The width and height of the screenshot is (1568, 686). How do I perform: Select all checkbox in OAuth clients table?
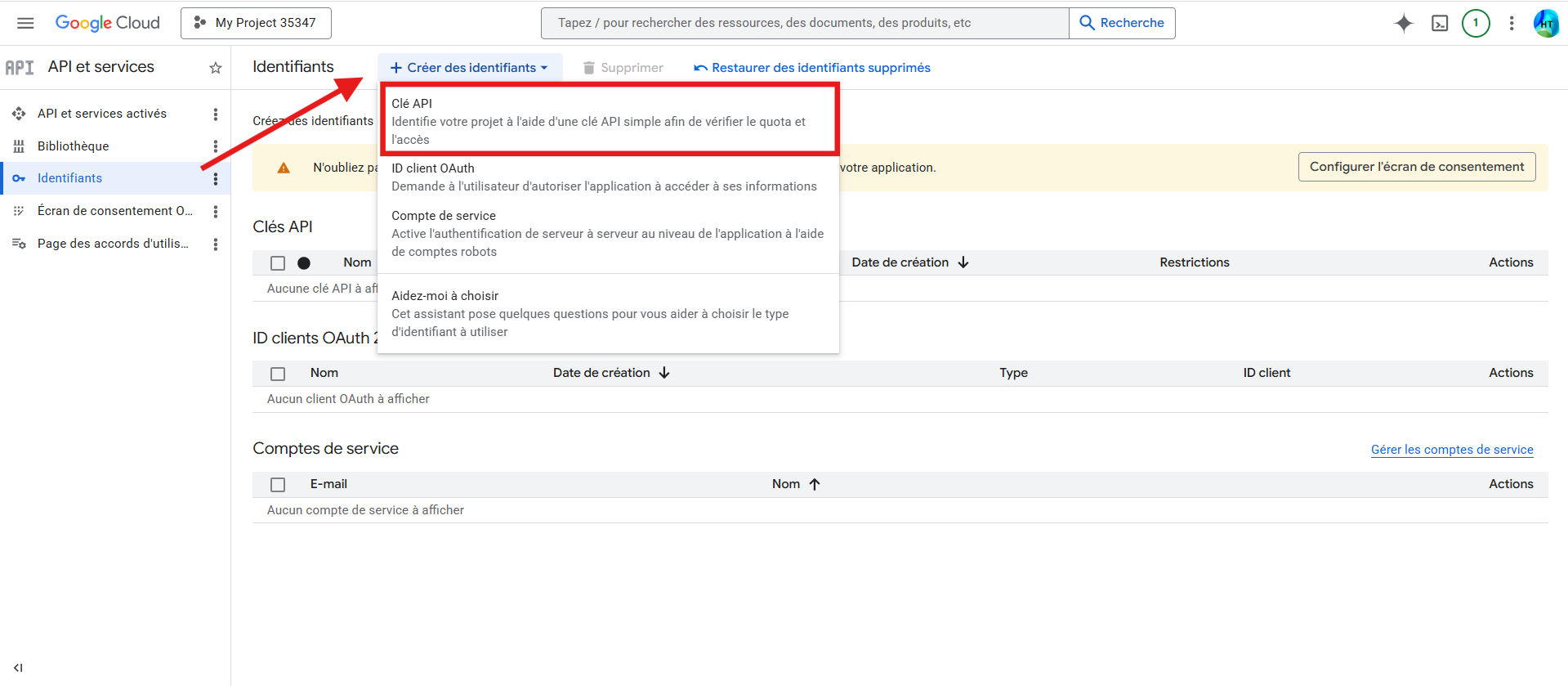click(278, 374)
